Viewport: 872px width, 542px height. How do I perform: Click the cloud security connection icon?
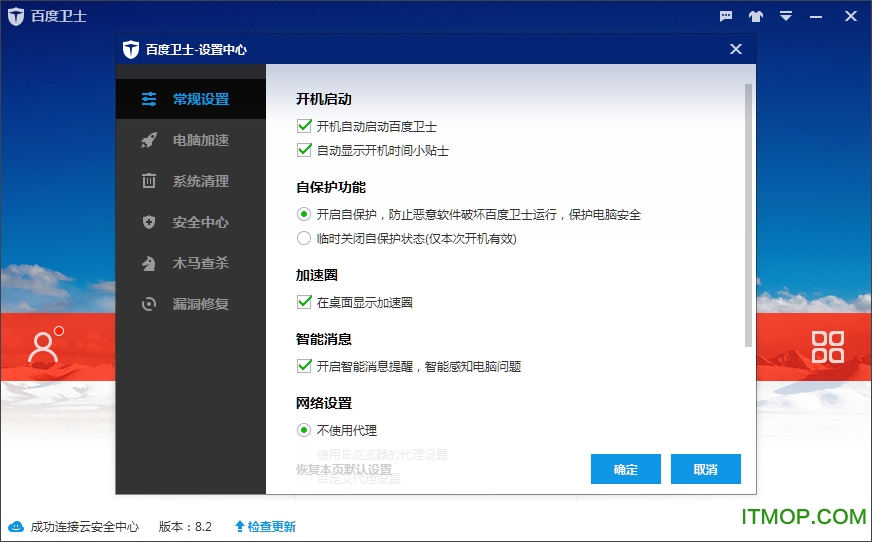click(16, 526)
